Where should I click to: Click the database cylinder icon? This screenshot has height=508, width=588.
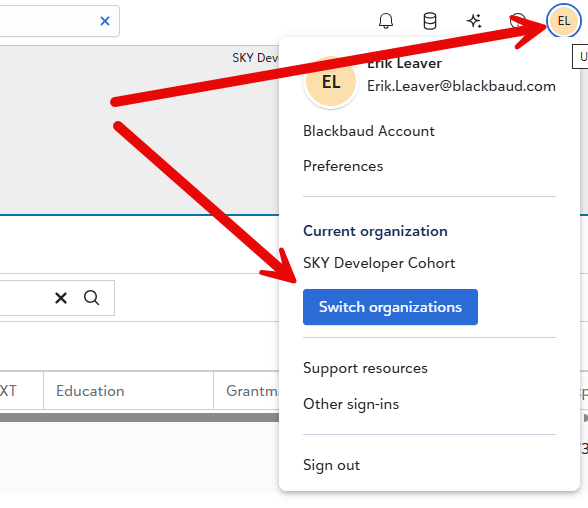(x=430, y=21)
